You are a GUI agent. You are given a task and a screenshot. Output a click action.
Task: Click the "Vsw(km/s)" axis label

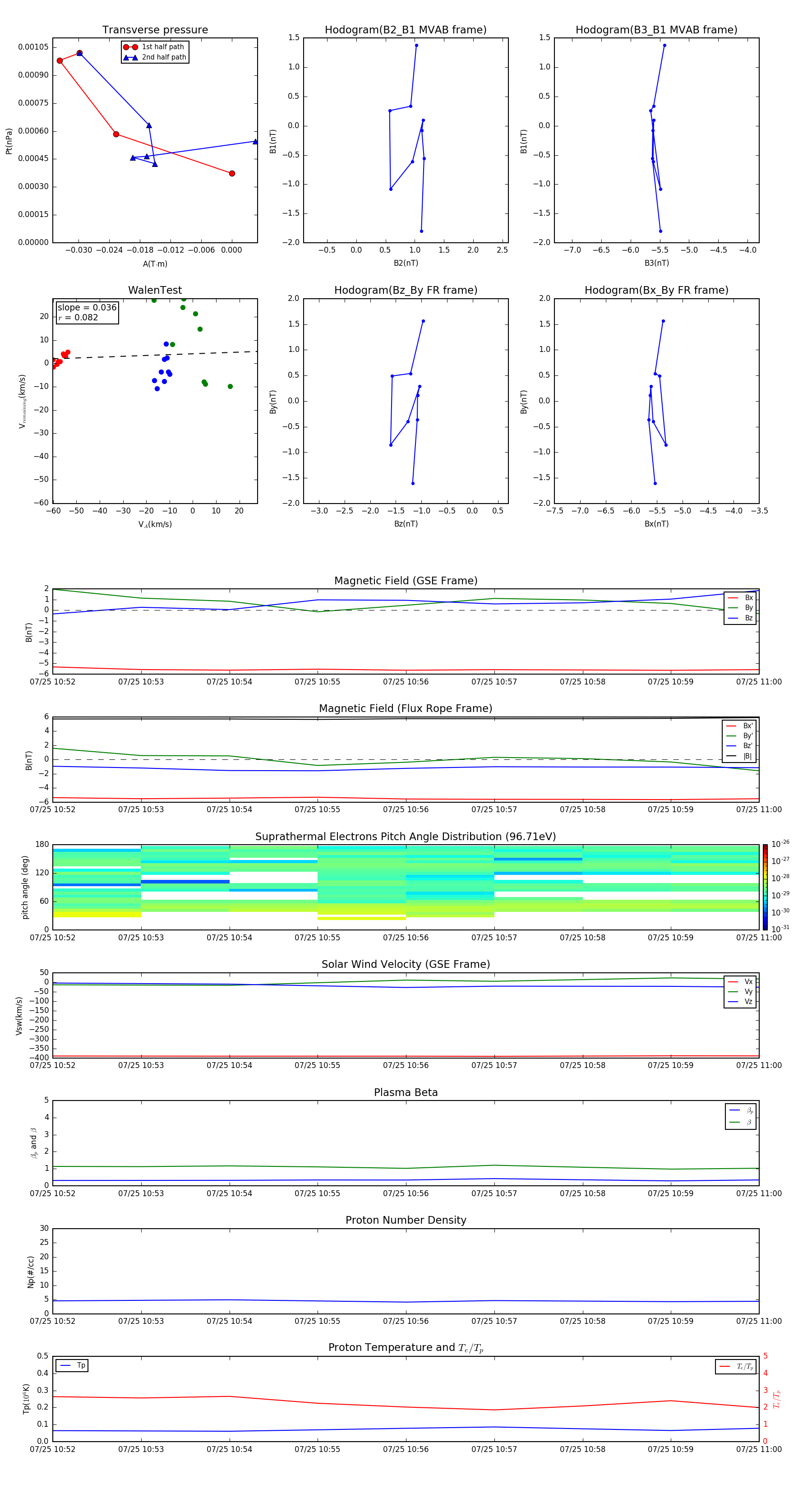tap(19, 1015)
